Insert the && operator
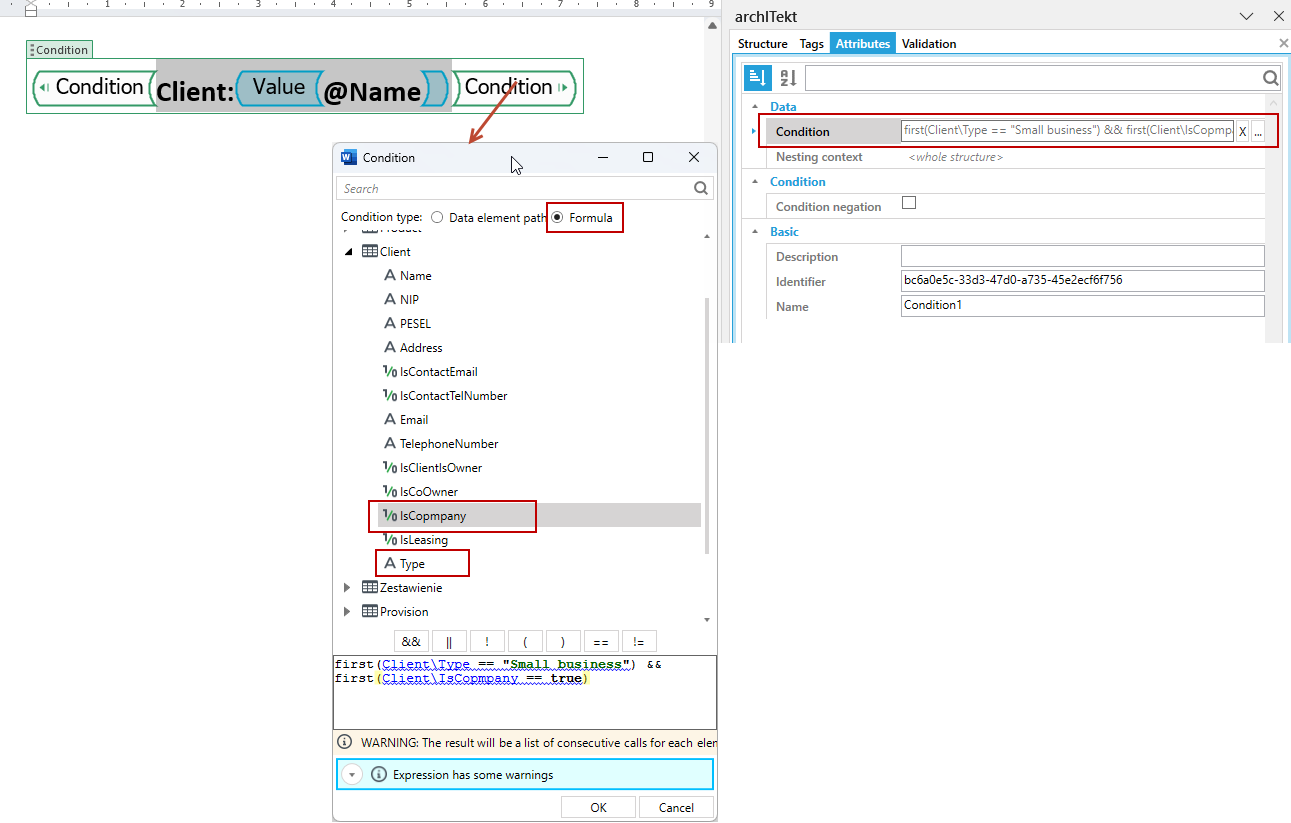The width and height of the screenshot is (1291, 823). tap(411, 641)
